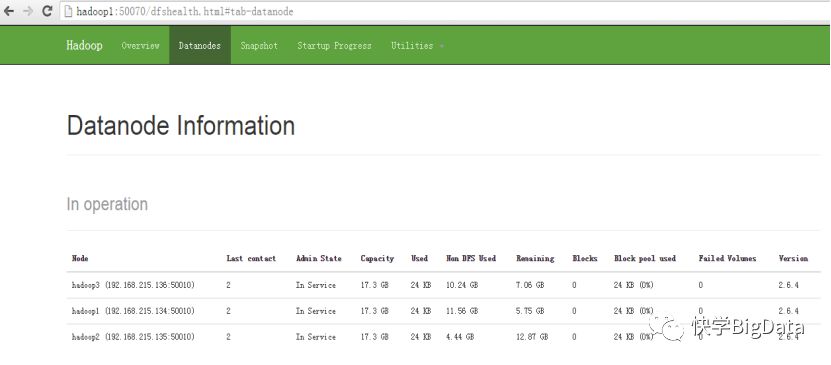
Task: Click 17.3 GB capacity in hadoop3 row
Action: click(375, 285)
